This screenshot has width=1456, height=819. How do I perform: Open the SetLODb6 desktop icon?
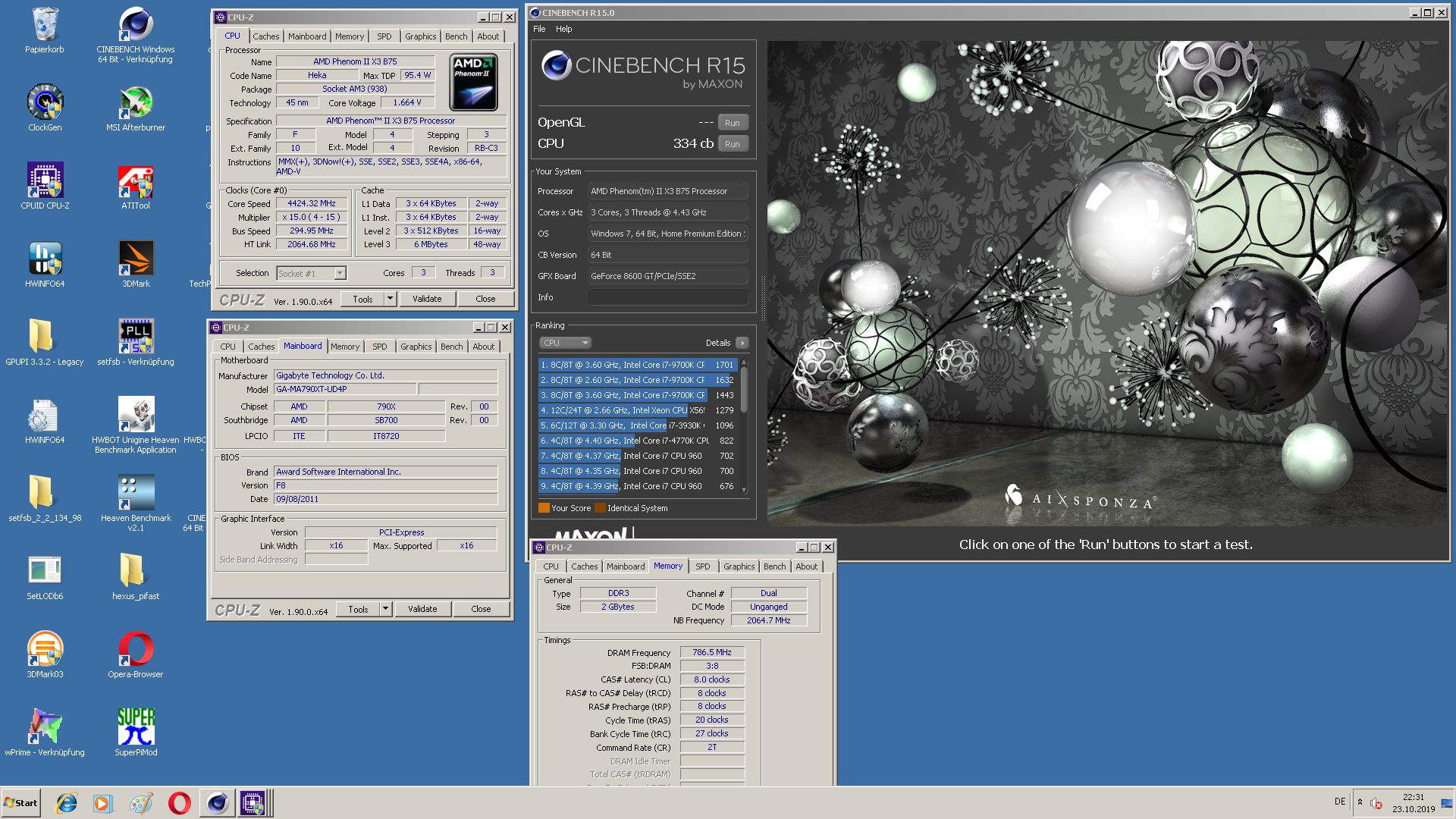coord(45,577)
